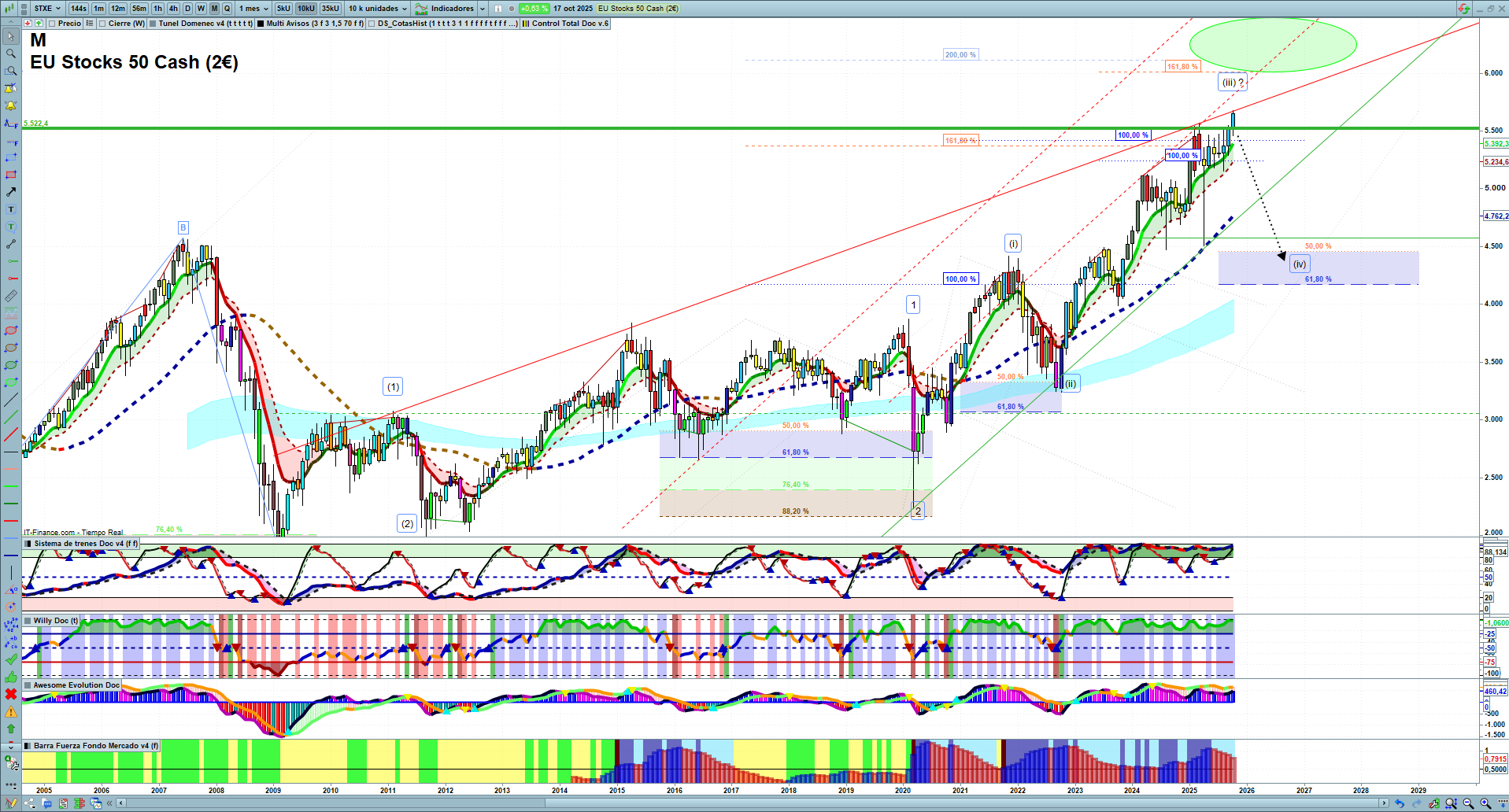The width and height of the screenshot is (1509, 812).
Task: Zoom out with the minus magnifier
Action: point(1468,803)
